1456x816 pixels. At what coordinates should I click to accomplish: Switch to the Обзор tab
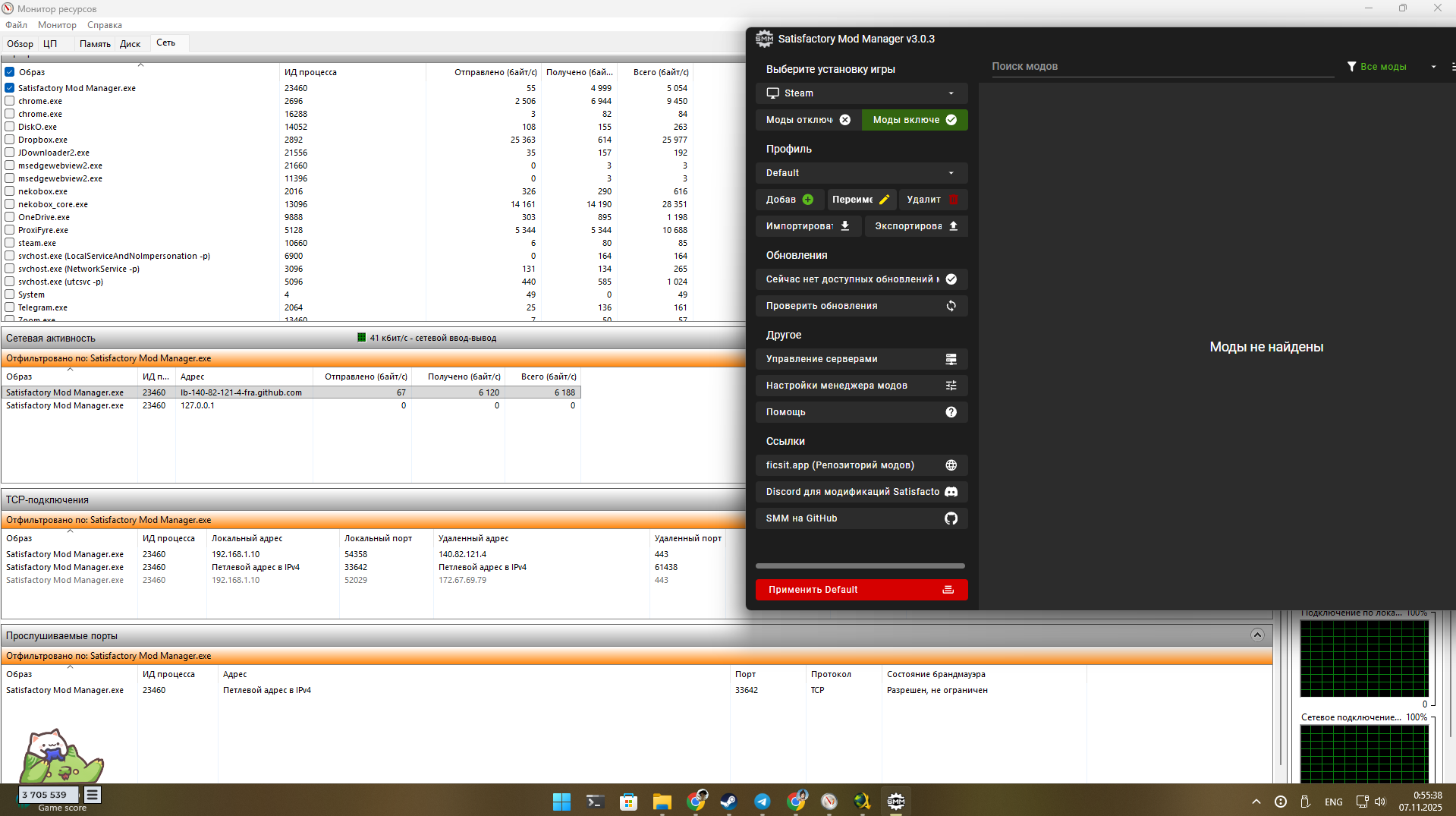click(20, 44)
